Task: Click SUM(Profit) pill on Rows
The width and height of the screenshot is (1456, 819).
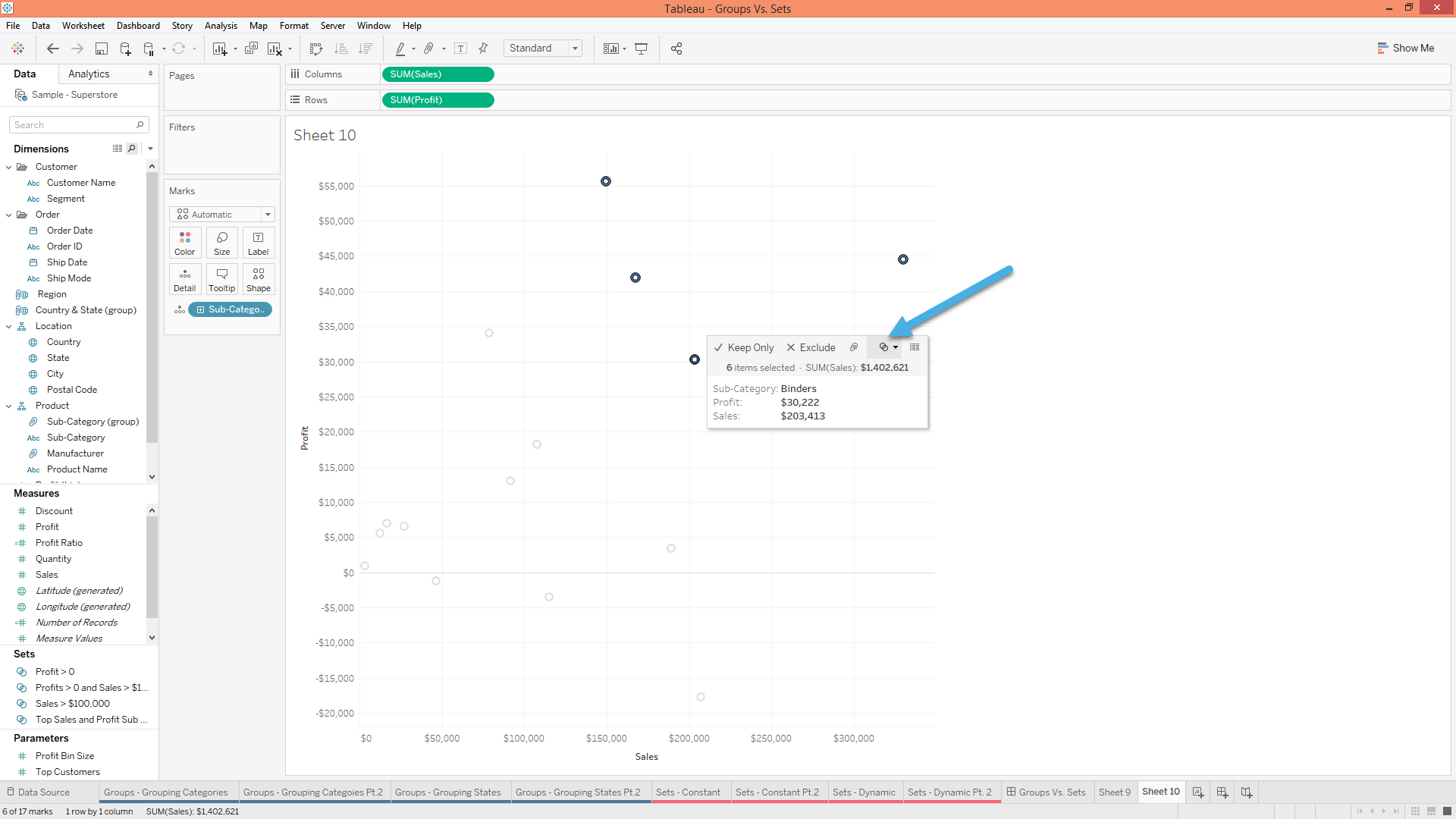Action: pos(438,100)
